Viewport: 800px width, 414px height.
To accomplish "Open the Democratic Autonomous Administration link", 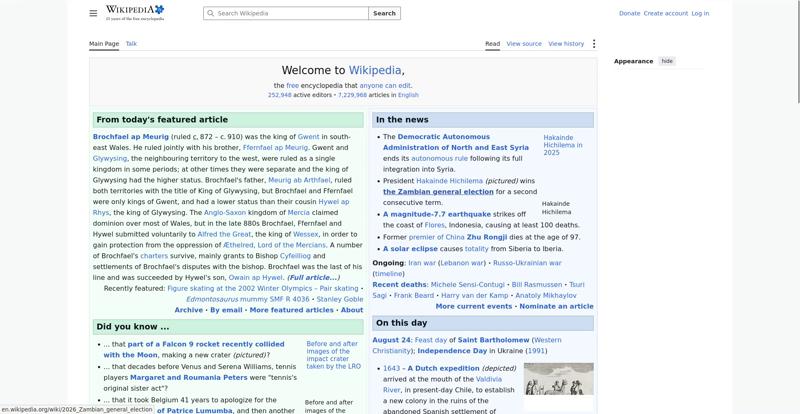I will click(x=456, y=142).
